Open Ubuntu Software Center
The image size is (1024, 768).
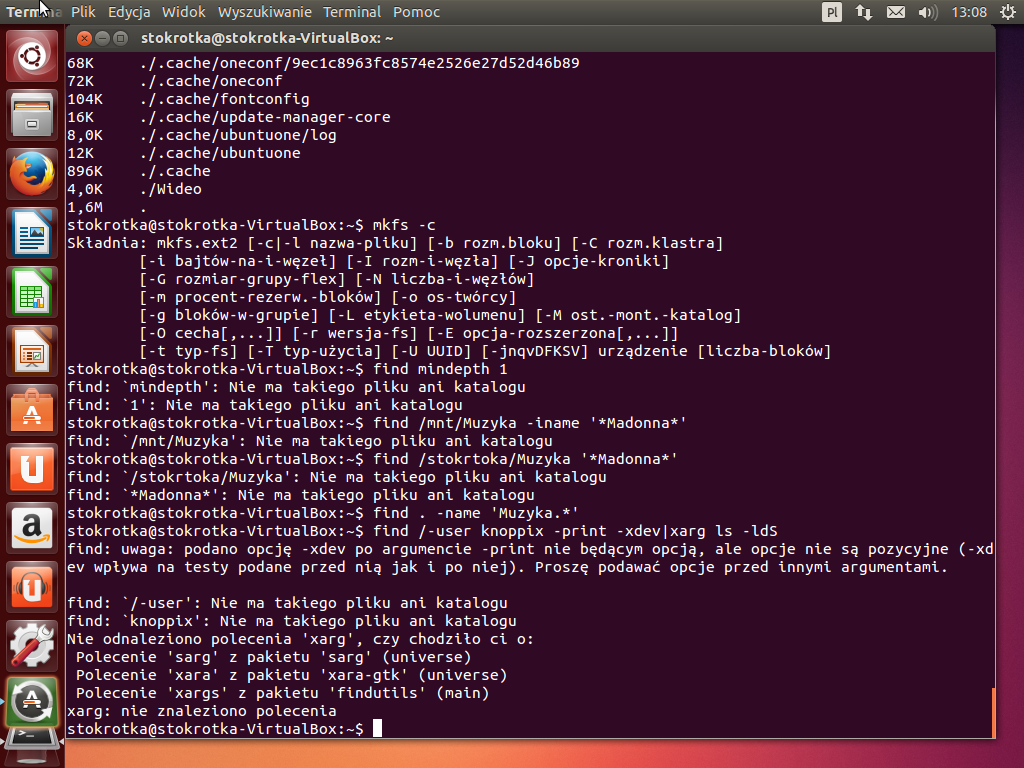point(33,410)
